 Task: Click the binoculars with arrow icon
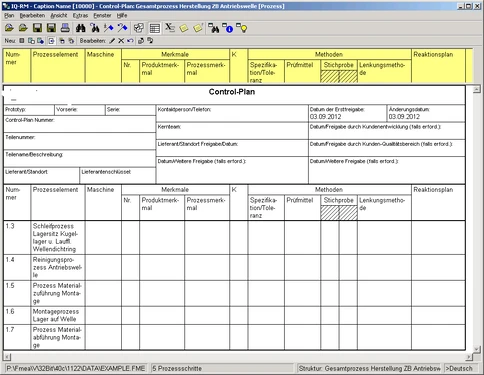tap(94, 28)
